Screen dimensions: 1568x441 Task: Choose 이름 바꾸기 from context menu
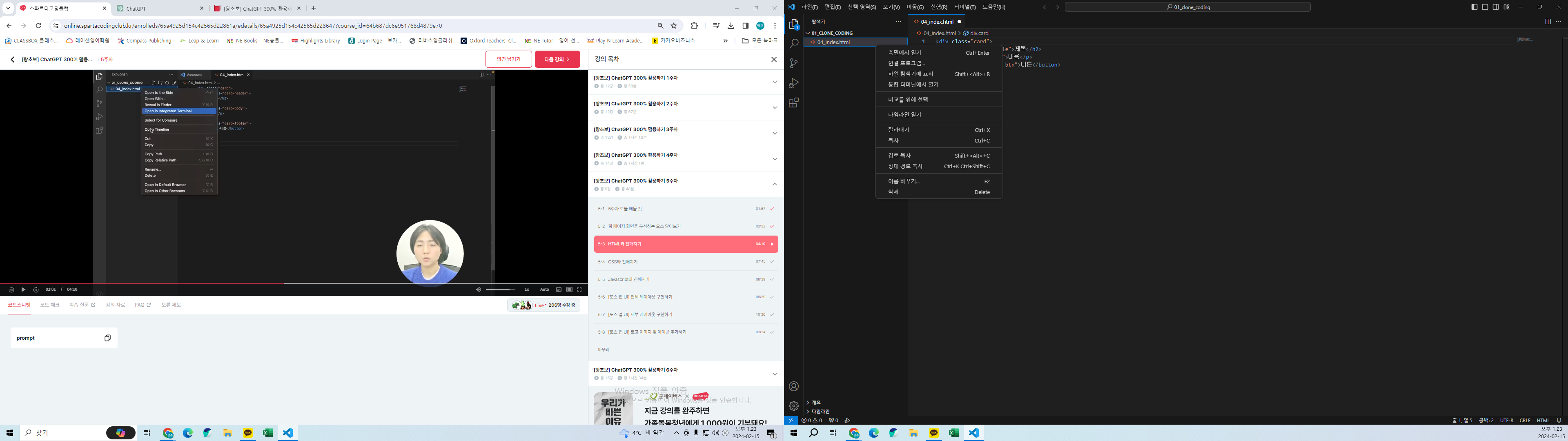pos(939,181)
